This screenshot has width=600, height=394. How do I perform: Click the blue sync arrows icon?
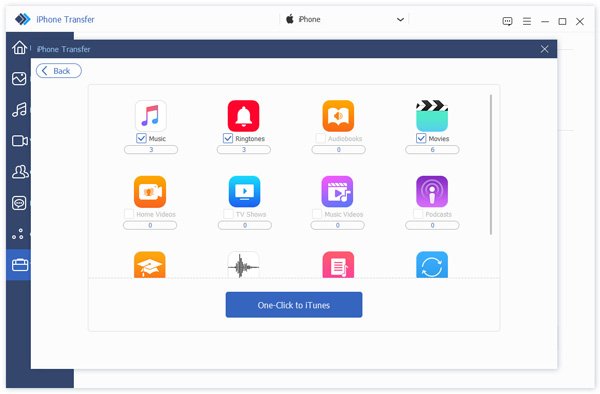432,264
